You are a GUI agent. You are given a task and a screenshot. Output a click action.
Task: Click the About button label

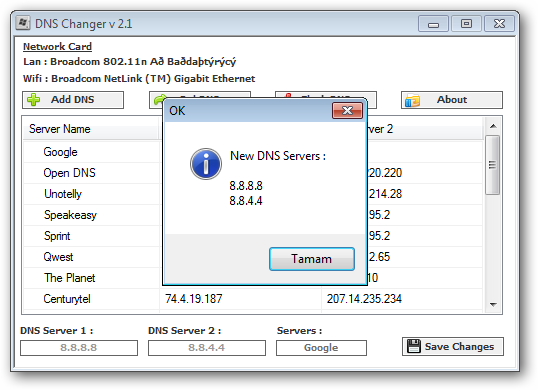pyautogui.click(x=452, y=99)
